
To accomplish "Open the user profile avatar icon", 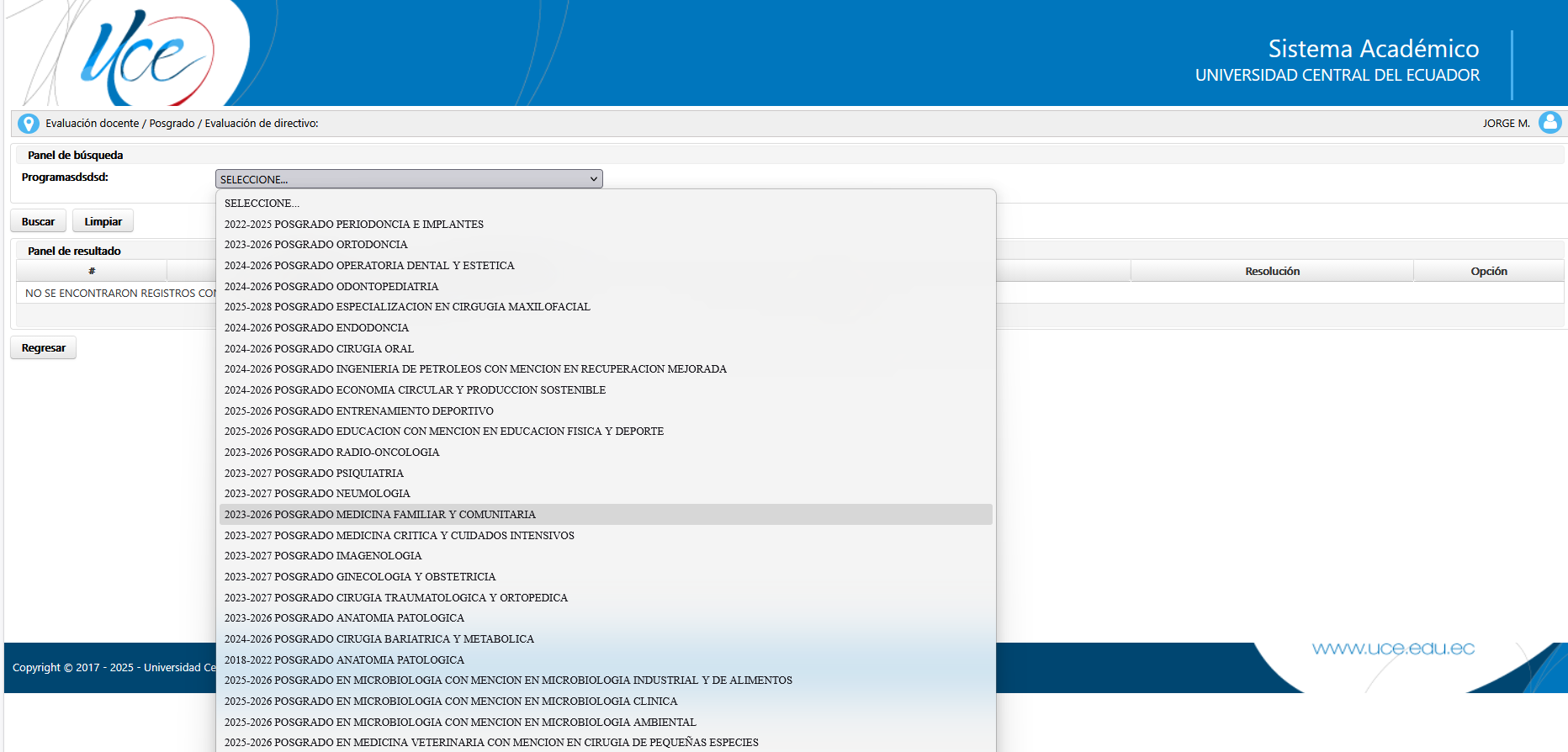I will tap(1549, 123).
